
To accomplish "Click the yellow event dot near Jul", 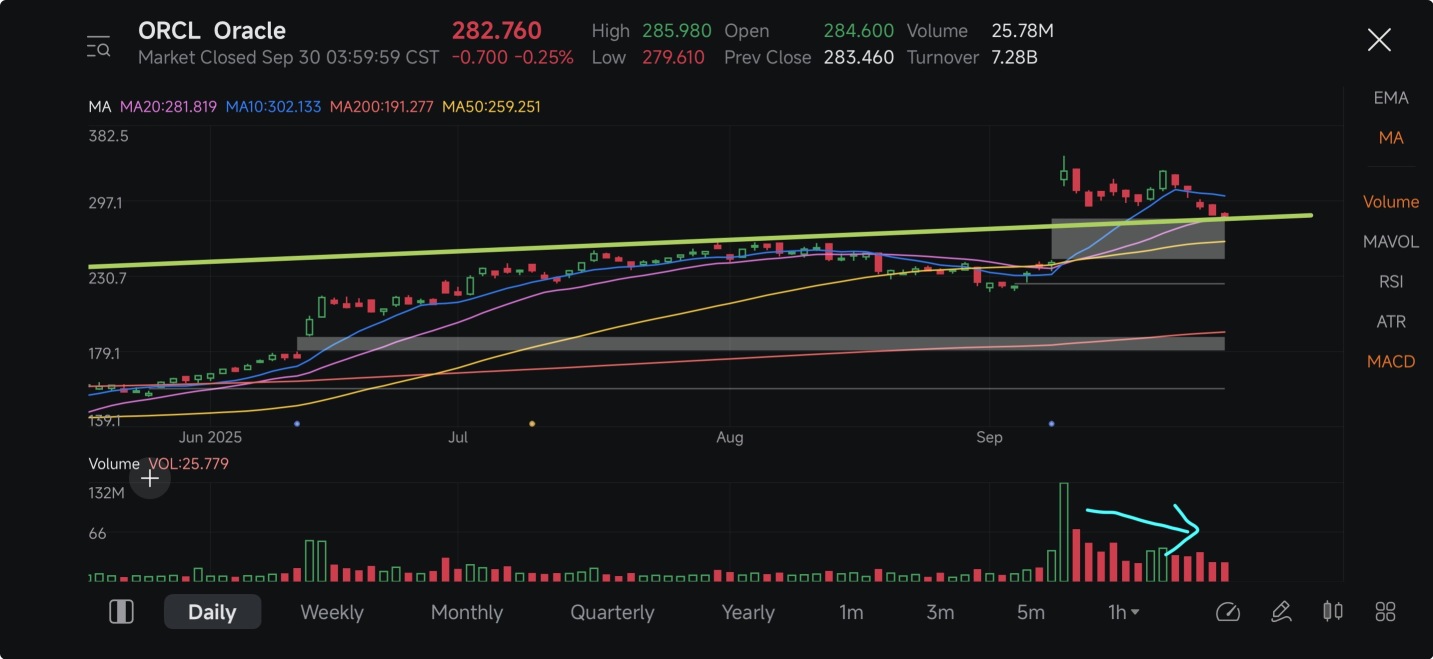I will 532,424.
